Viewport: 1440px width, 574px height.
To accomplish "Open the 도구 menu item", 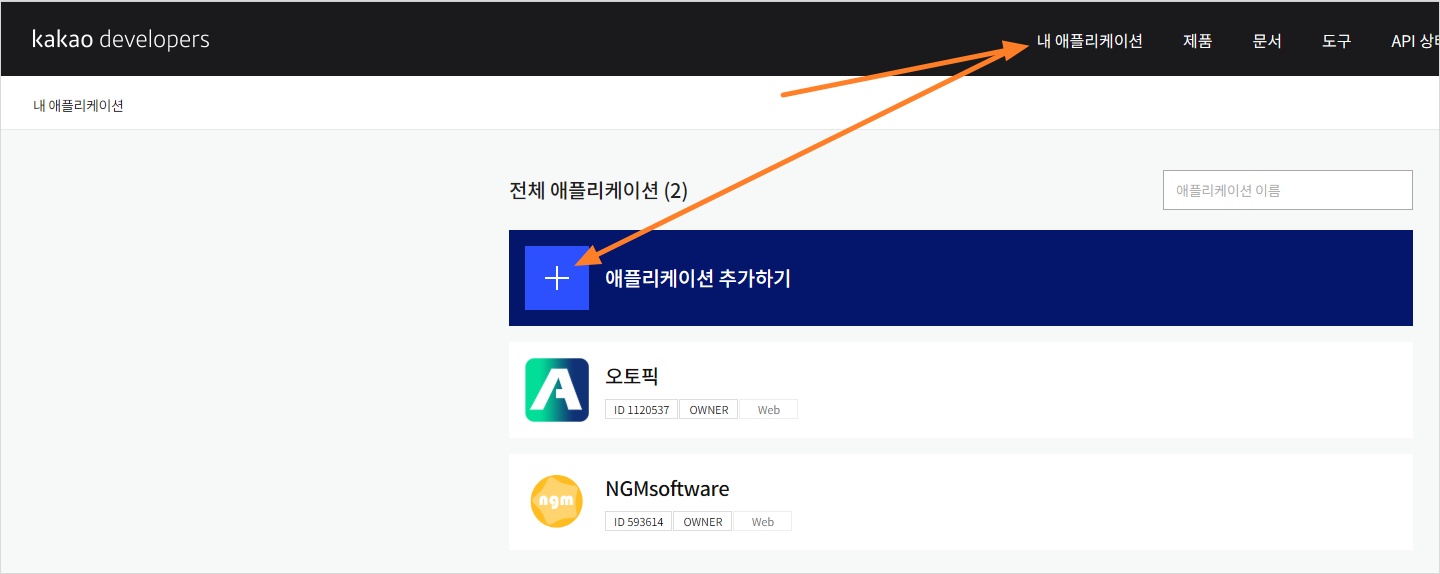I will [x=1336, y=41].
